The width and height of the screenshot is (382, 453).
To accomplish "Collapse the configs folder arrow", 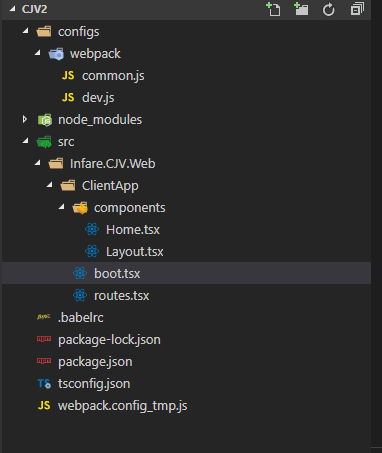I will click(26, 31).
